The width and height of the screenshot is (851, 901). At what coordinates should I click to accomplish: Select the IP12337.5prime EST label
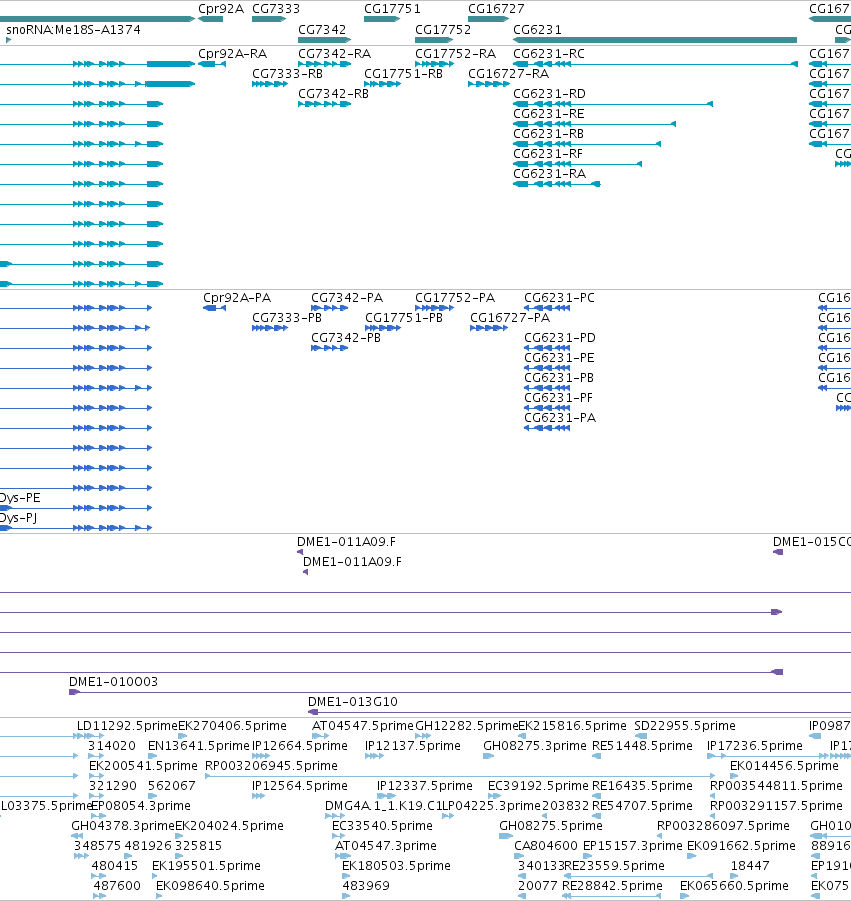coord(425,786)
